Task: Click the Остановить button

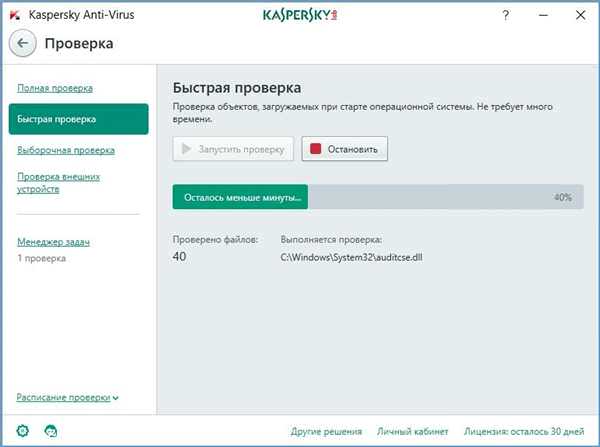Action: (x=344, y=148)
